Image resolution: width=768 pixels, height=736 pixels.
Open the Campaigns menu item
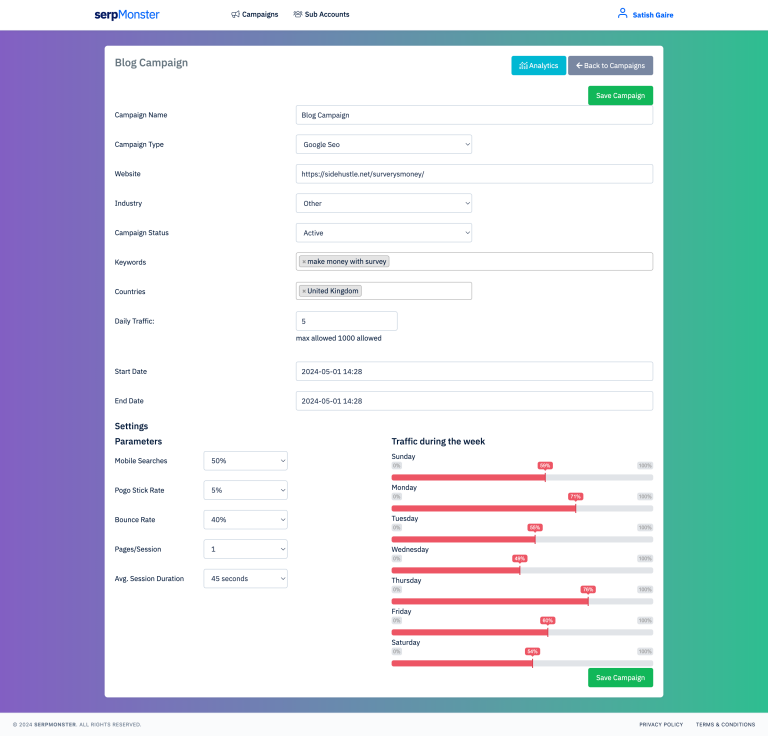[x=255, y=15]
